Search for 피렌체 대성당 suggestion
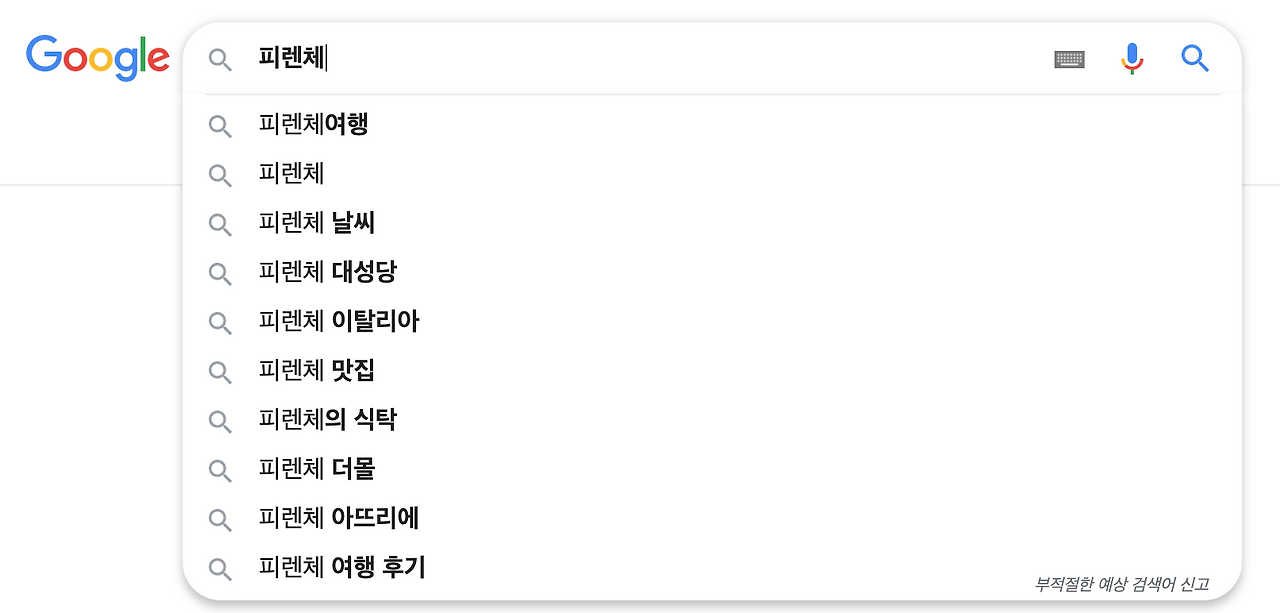 pyautogui.click(x=328, y=272)
